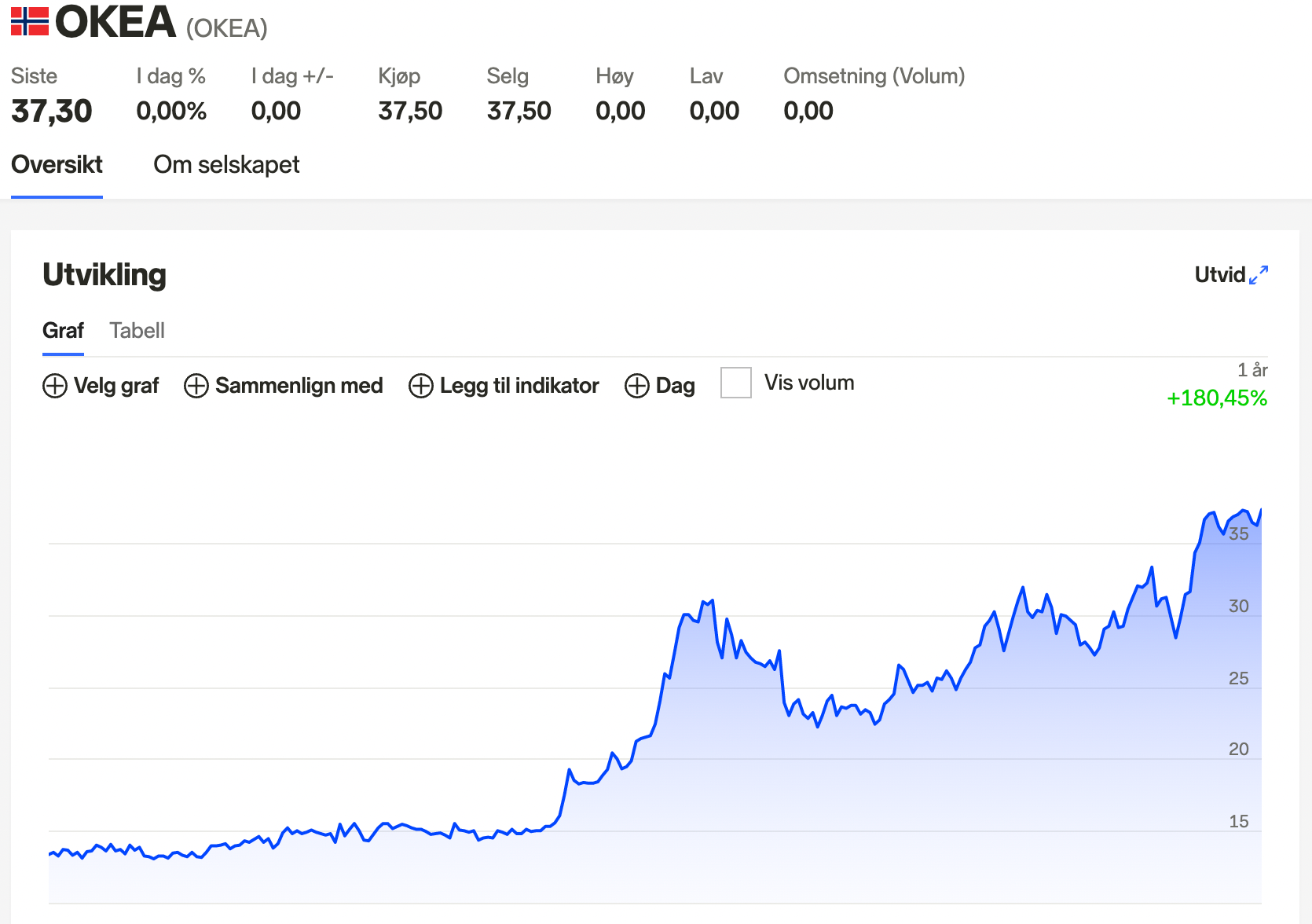Click the blue expand arrows icon beside Utvid

1259,275
